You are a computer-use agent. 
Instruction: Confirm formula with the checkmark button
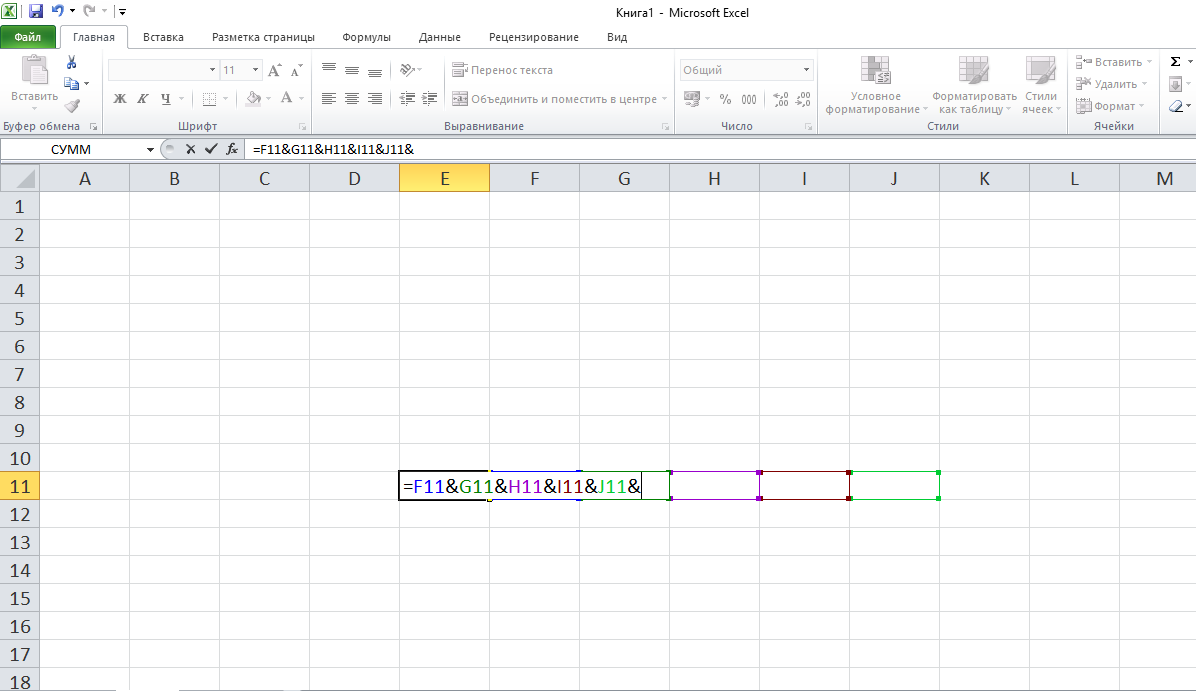click(211, 149)
